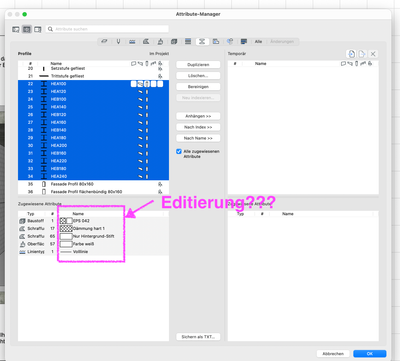This screenshot has height=361, width=400.
Task: Click the open-file icon above Temporär list
Action: click(351, 54)
